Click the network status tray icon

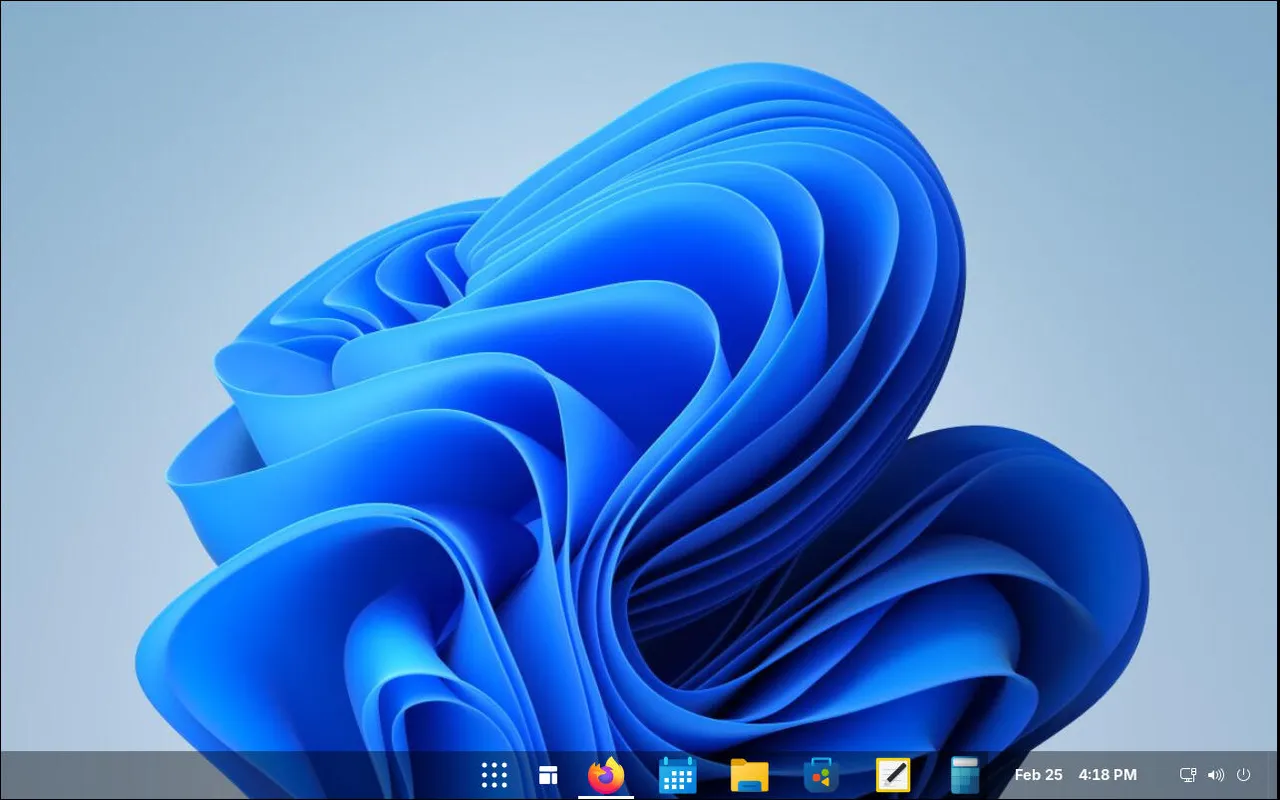tap(1188, 775)
